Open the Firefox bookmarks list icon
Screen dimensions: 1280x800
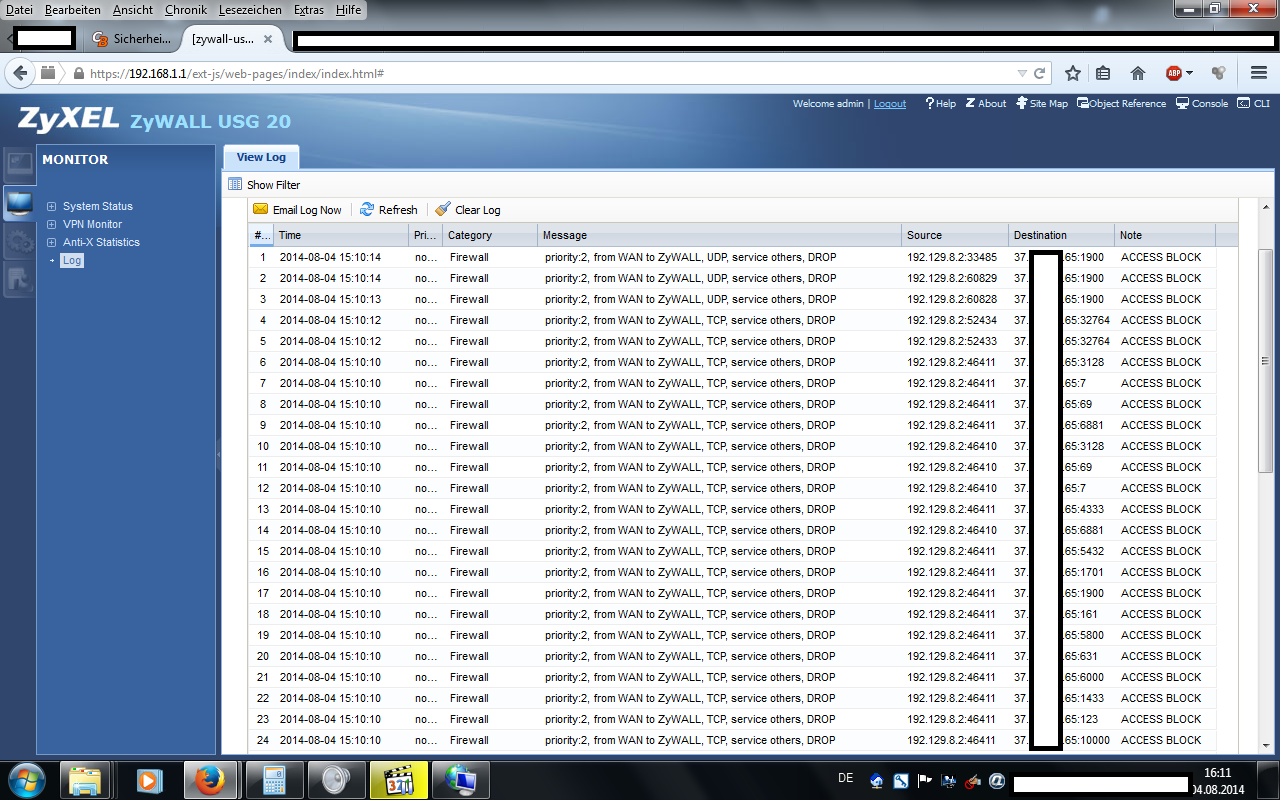[1103, 73]
